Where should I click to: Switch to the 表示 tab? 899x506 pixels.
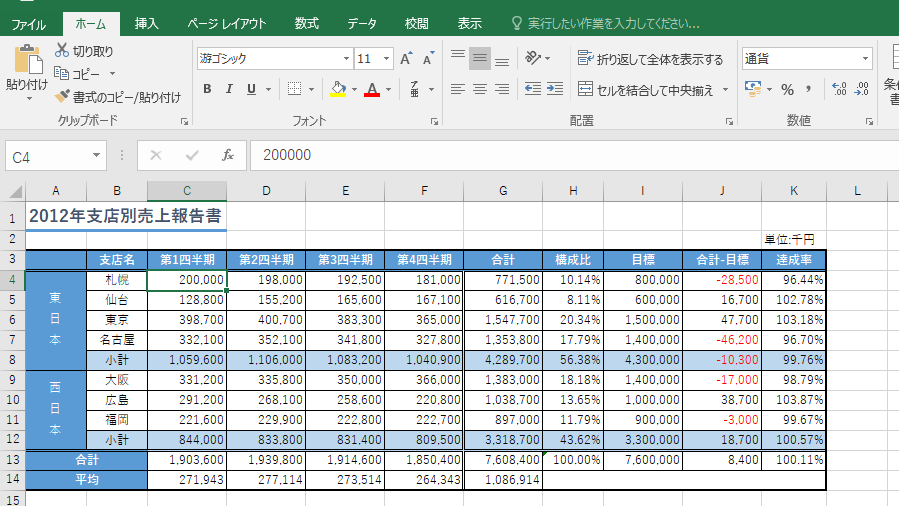[470, 23]
